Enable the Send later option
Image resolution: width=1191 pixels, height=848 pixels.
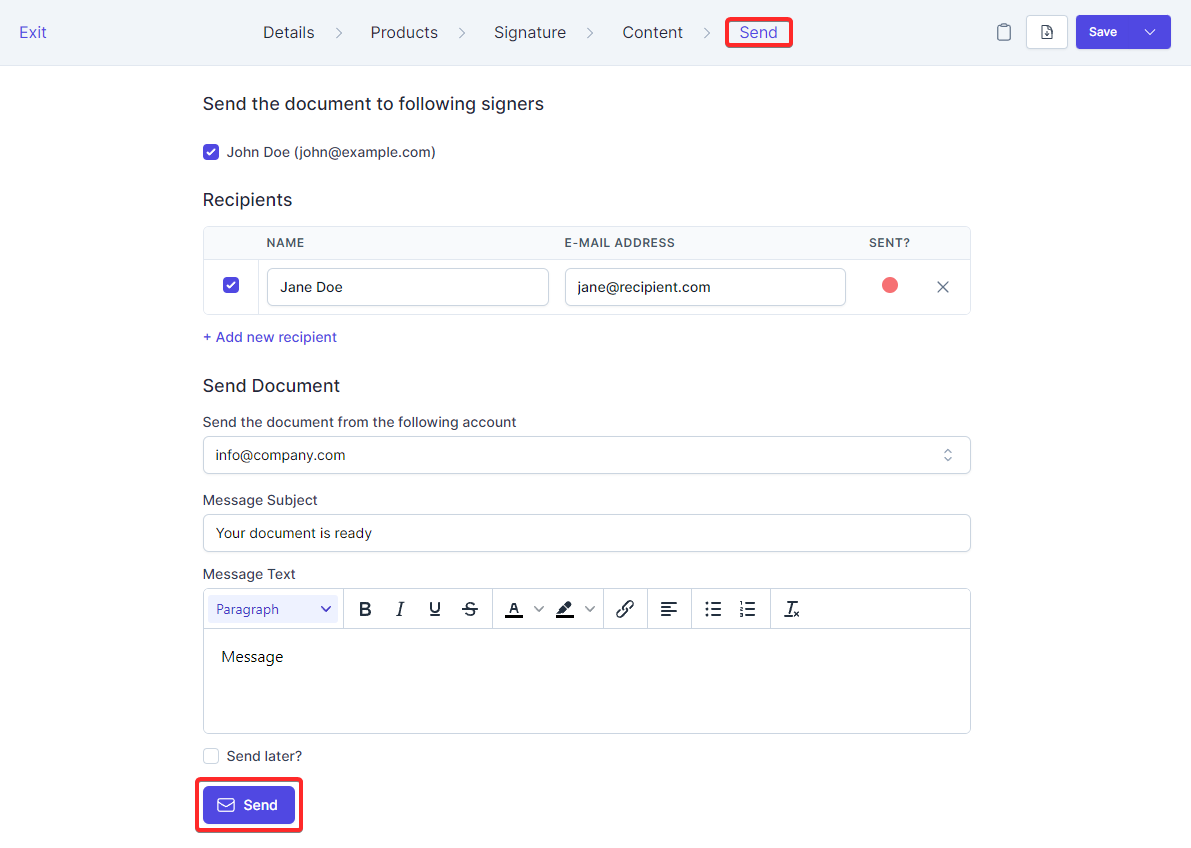tap(211, 756)
